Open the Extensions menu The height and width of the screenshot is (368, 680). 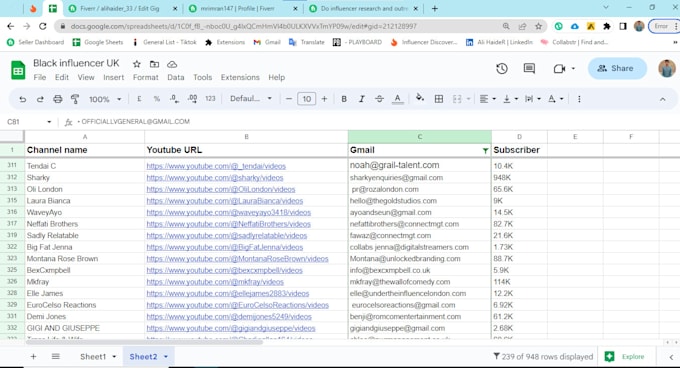click(240, 77)
